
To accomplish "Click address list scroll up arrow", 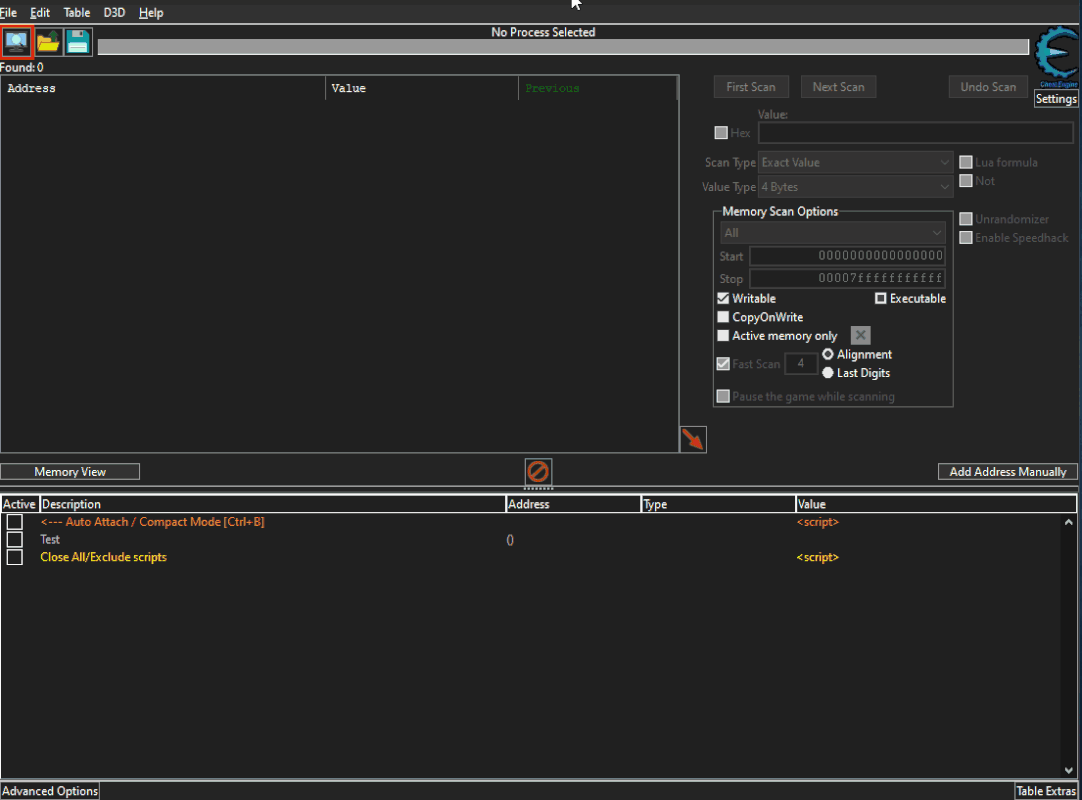I will [x=1069, y=523].
